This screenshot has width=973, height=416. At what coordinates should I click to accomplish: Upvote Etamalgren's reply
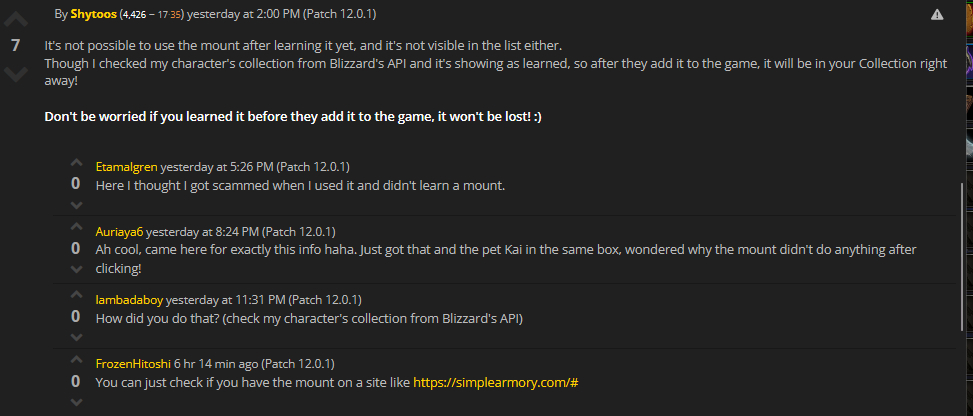pos(76,163)
